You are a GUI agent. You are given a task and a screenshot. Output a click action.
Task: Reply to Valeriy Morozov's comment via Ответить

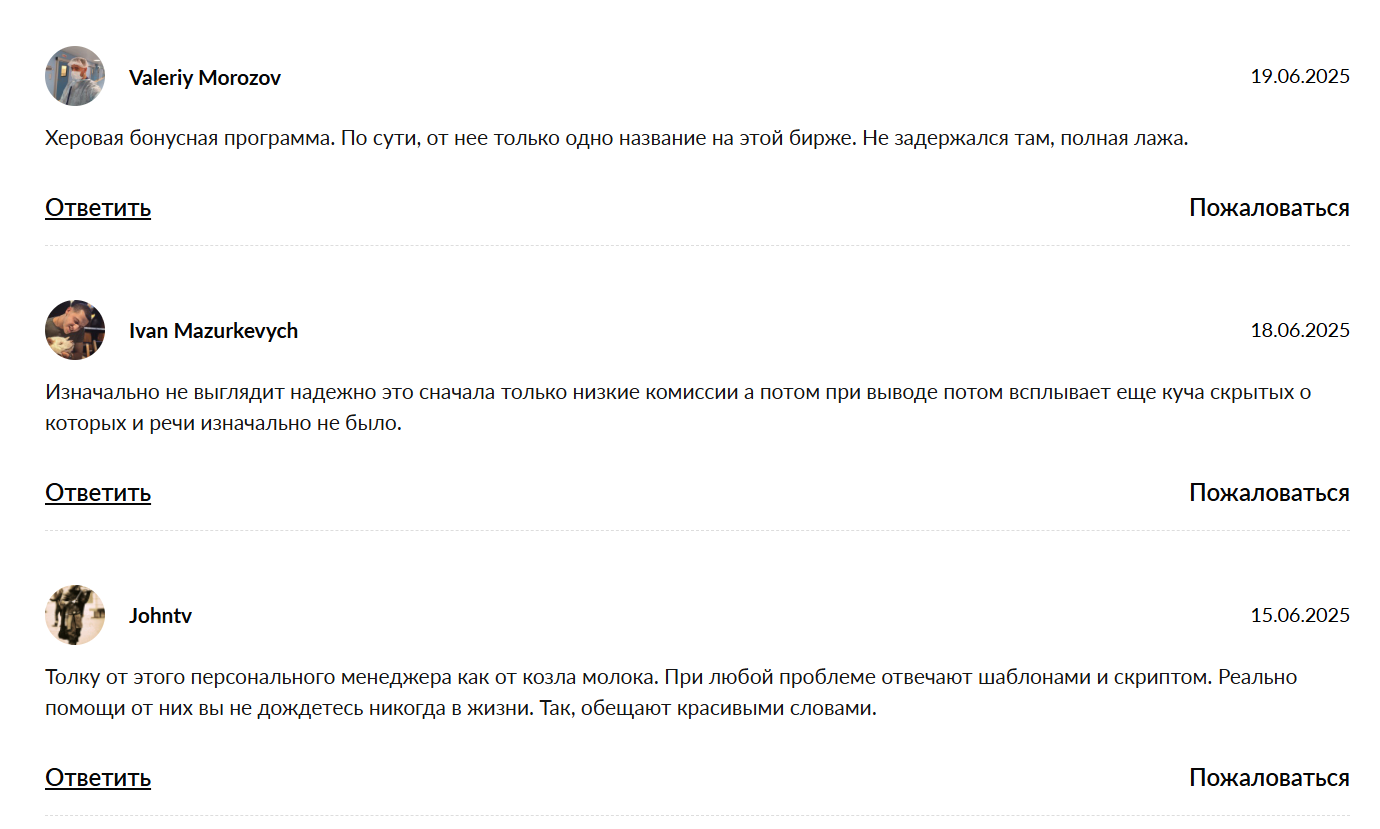click(98, 208)
